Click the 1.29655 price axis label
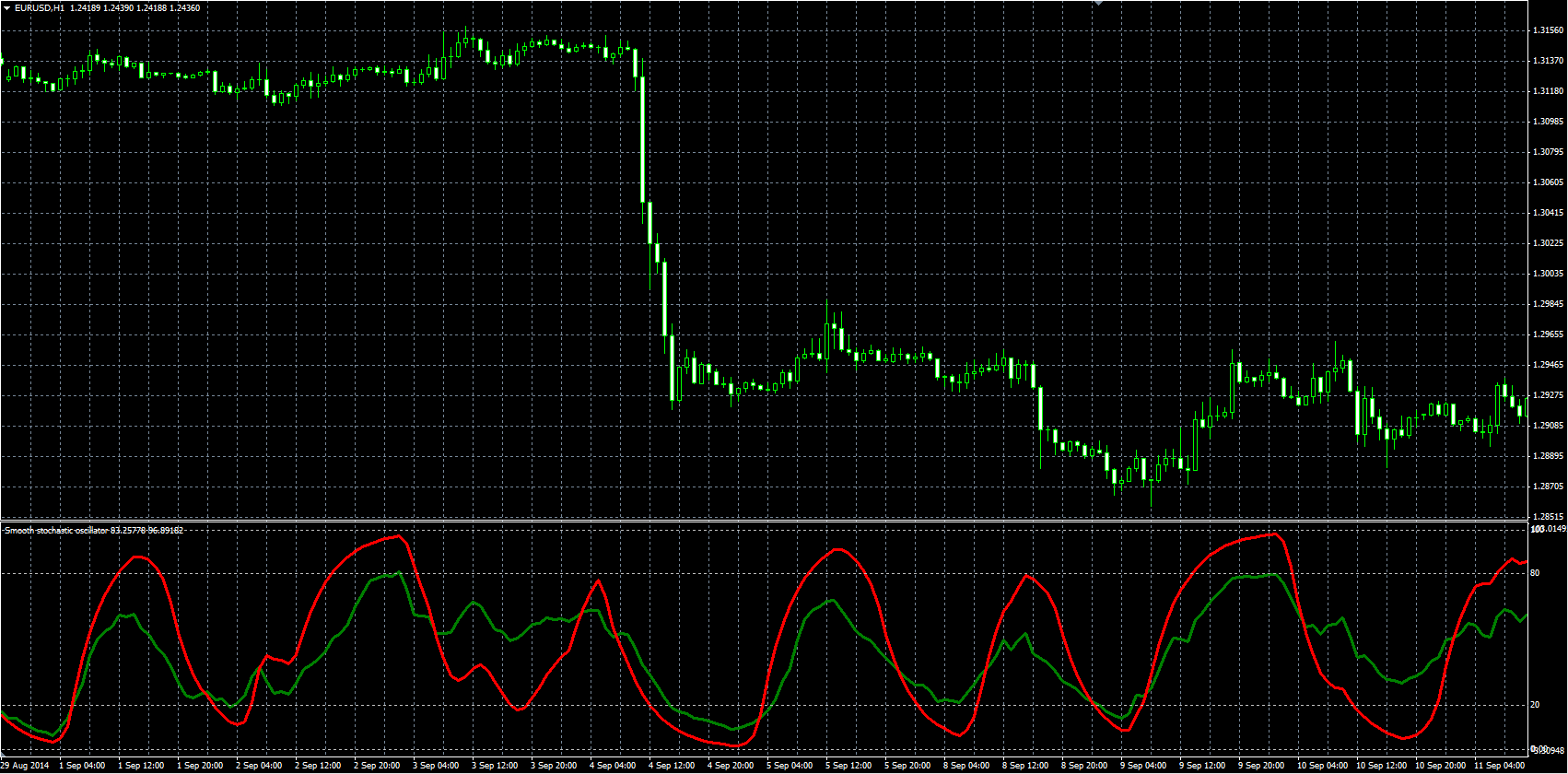The width and height of the screenshot is (1568, 774). pos(1548,334)
